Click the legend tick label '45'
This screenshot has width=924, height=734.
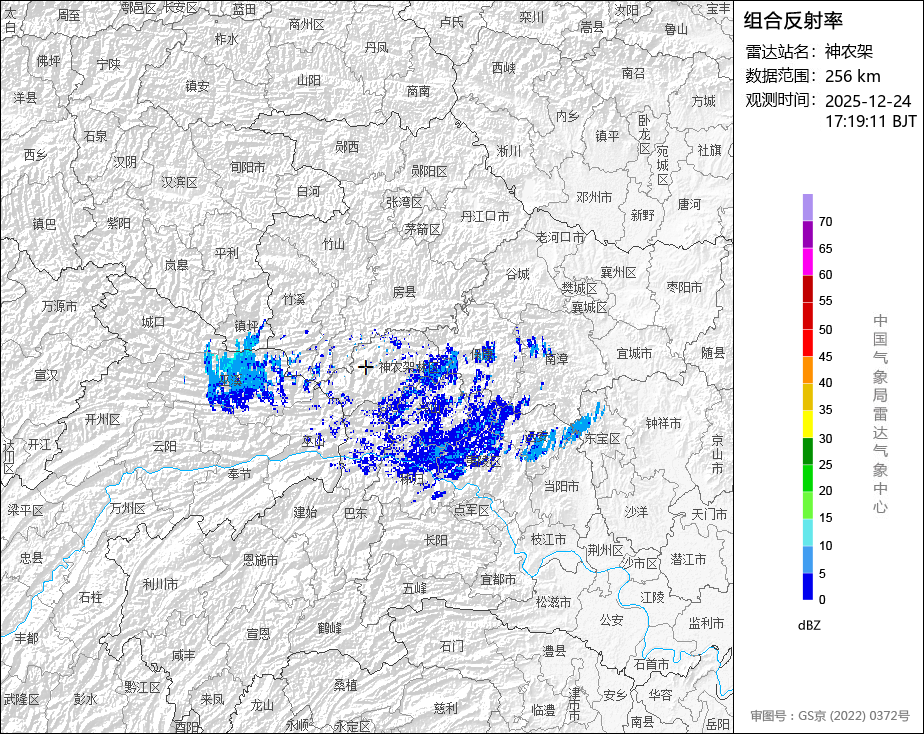[825, 356]
